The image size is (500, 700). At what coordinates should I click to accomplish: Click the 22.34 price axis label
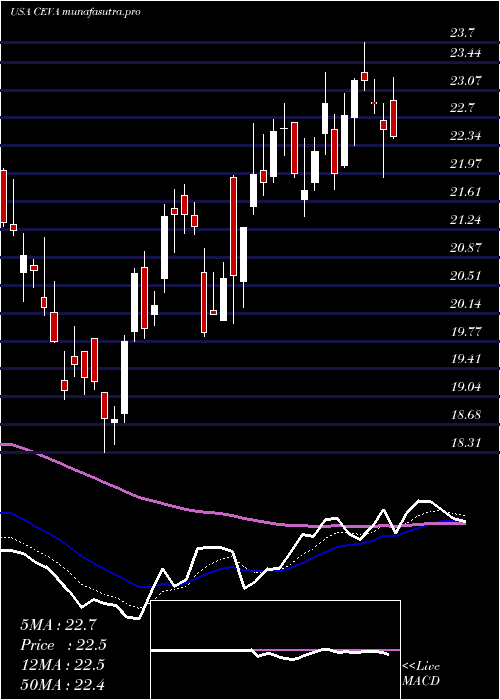pyautogui.click(x=466, y=136)
